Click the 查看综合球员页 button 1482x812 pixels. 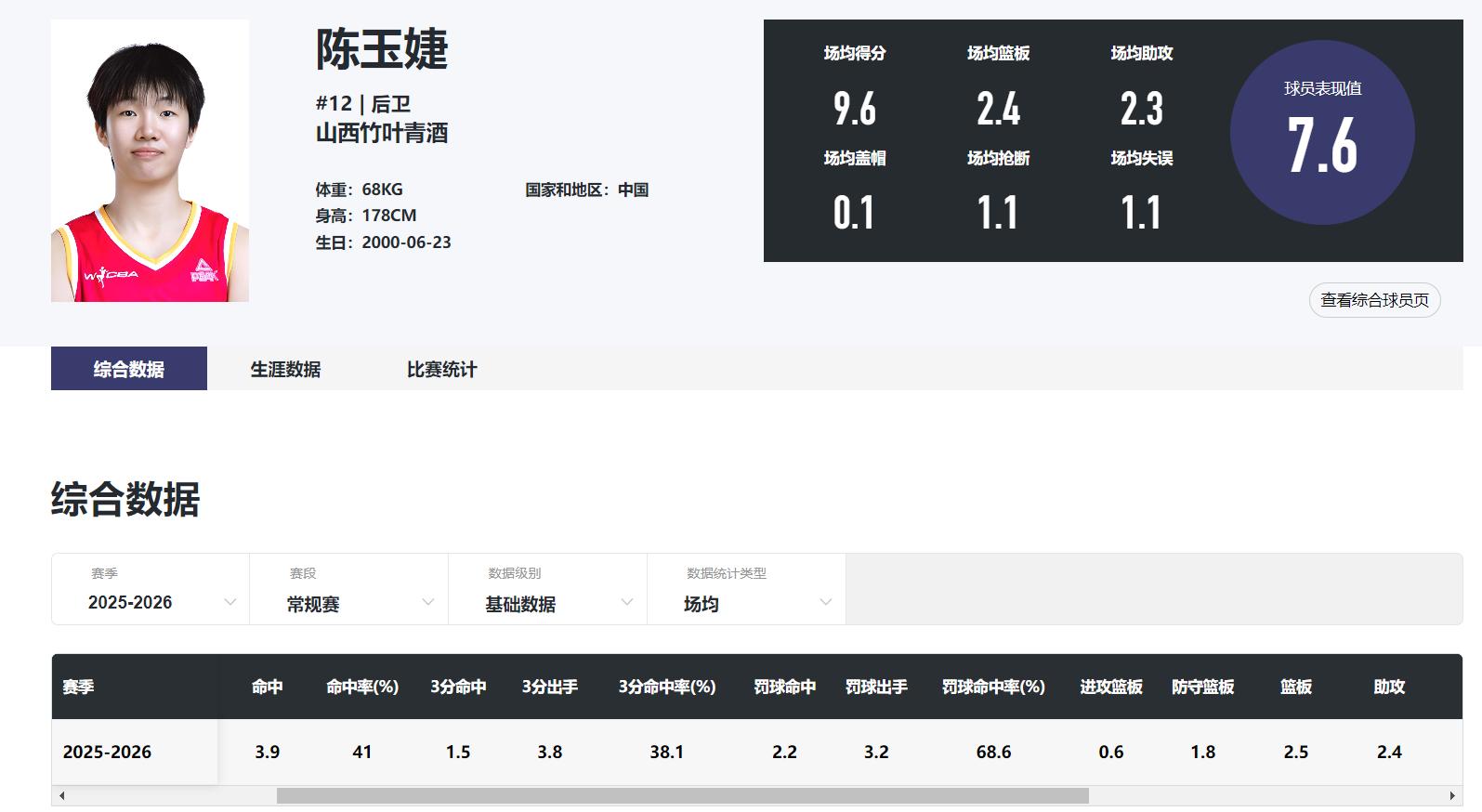[x=1374, y=300]
